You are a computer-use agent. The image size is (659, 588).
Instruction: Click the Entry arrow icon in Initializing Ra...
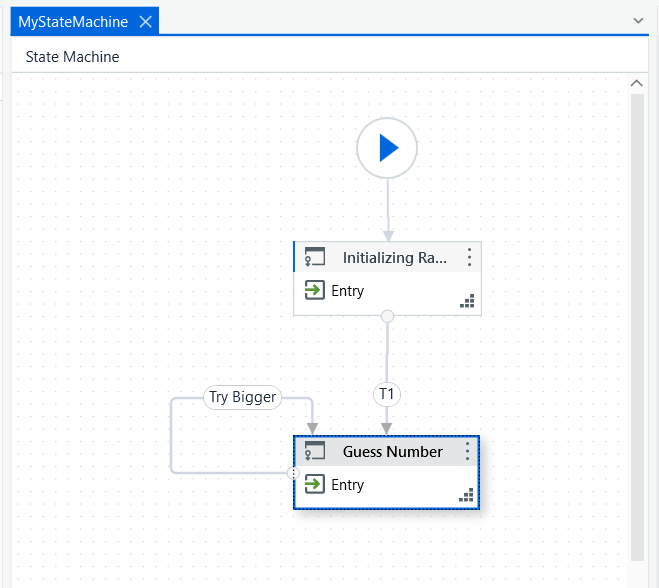[x=314, y=290]
